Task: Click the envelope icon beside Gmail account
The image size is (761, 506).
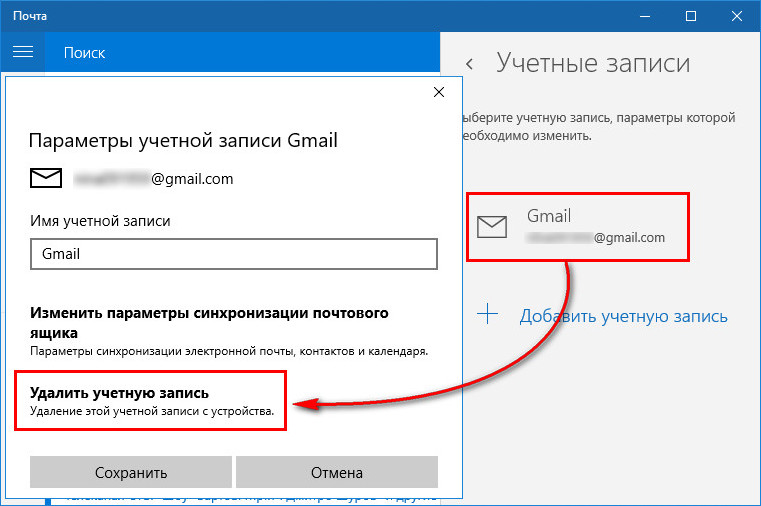Action: click(492, 227)
